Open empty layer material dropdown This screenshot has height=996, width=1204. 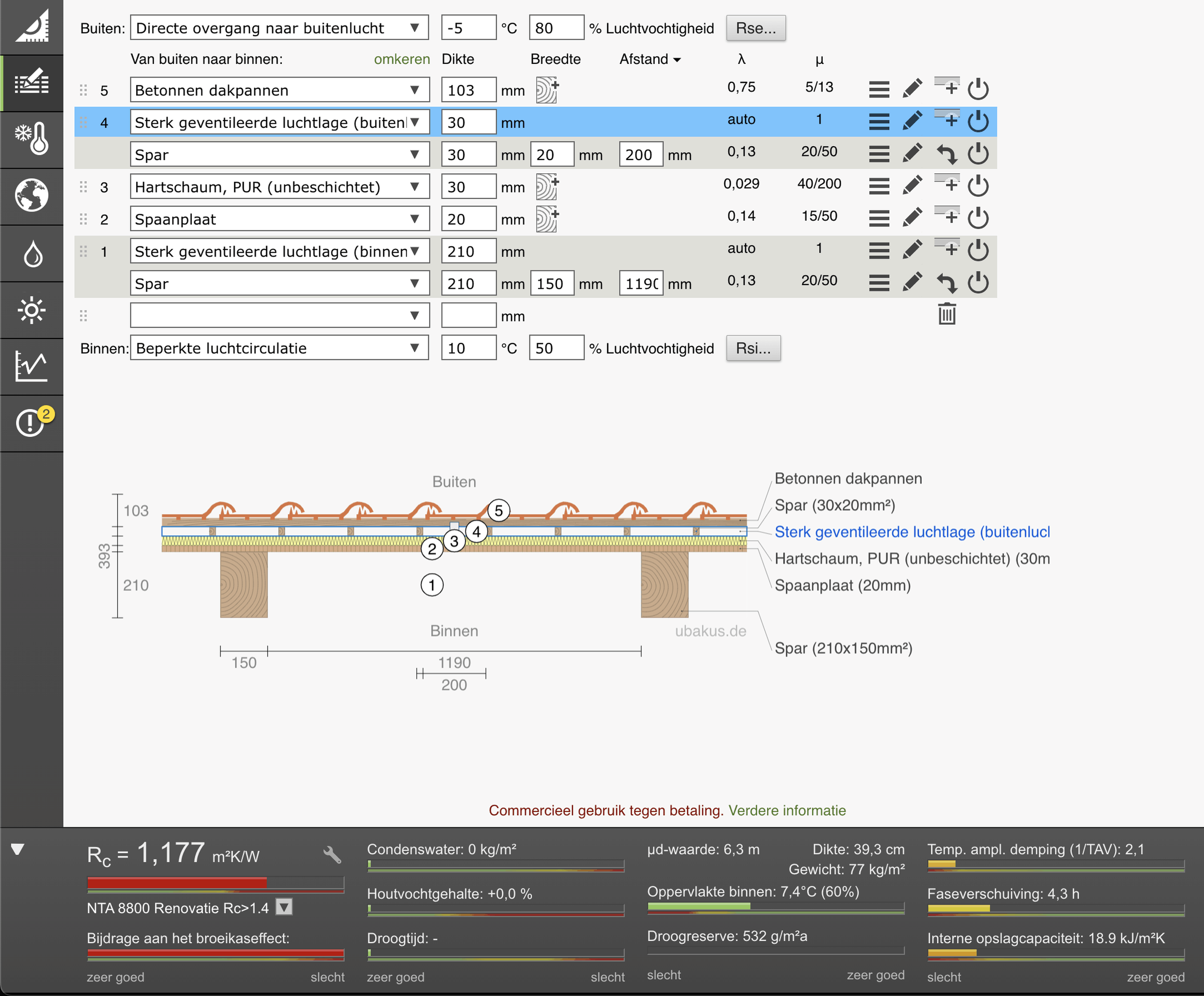click(279, 315)
